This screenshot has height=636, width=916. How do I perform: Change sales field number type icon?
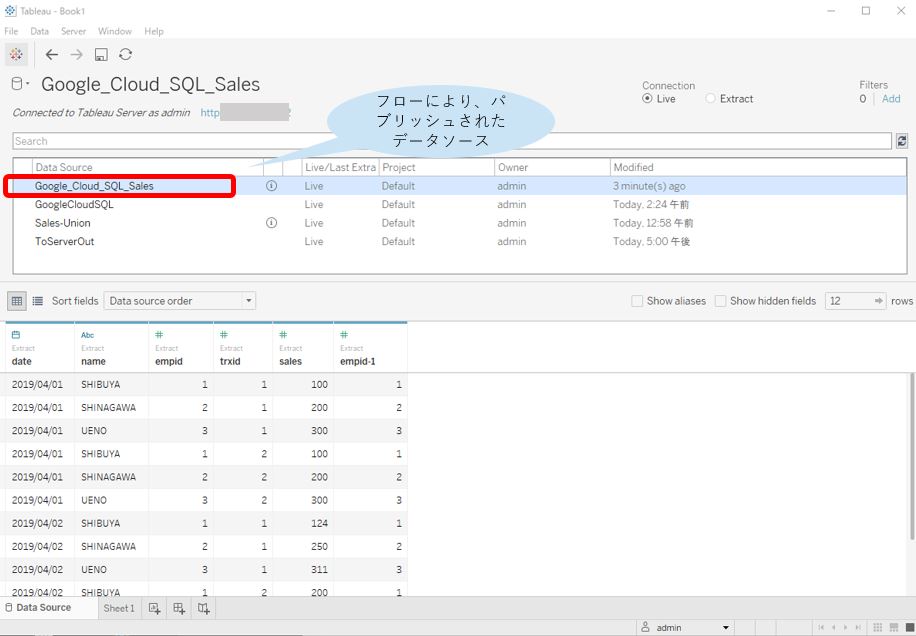point(283,335)
